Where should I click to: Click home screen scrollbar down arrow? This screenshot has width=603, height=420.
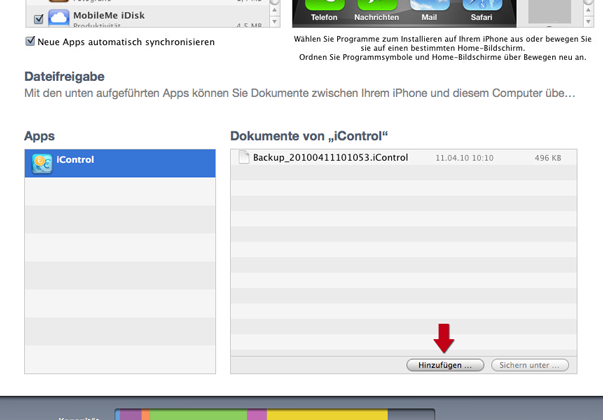click(588, 22)
